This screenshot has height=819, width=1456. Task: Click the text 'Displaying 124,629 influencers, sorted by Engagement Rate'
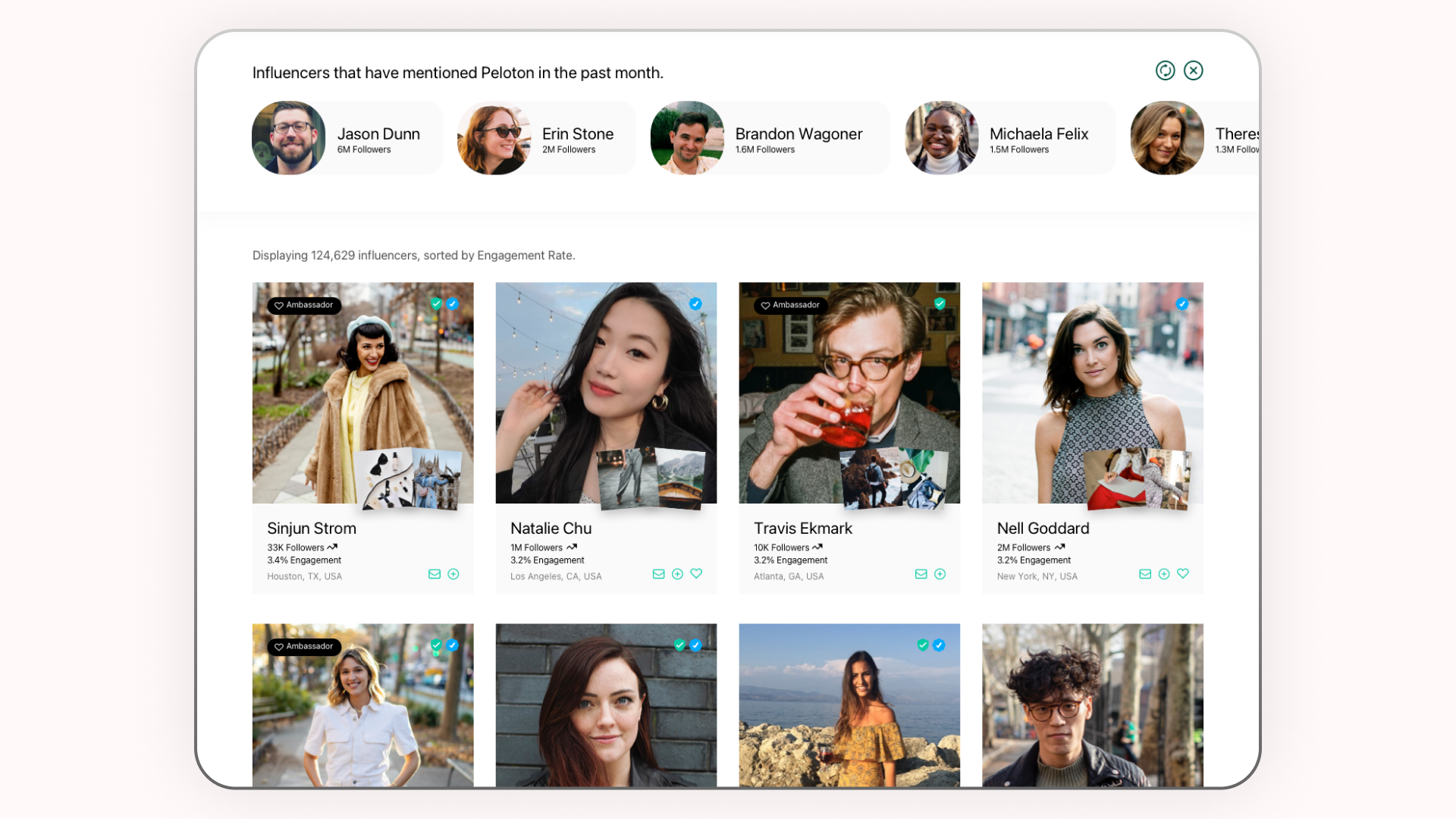point(413,256)
